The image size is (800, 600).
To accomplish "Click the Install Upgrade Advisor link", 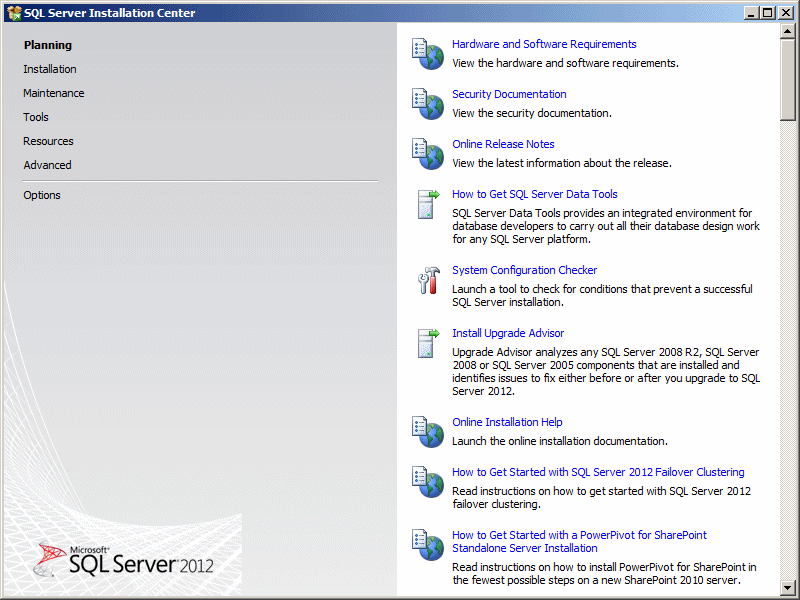I will (x=508, y=333).
